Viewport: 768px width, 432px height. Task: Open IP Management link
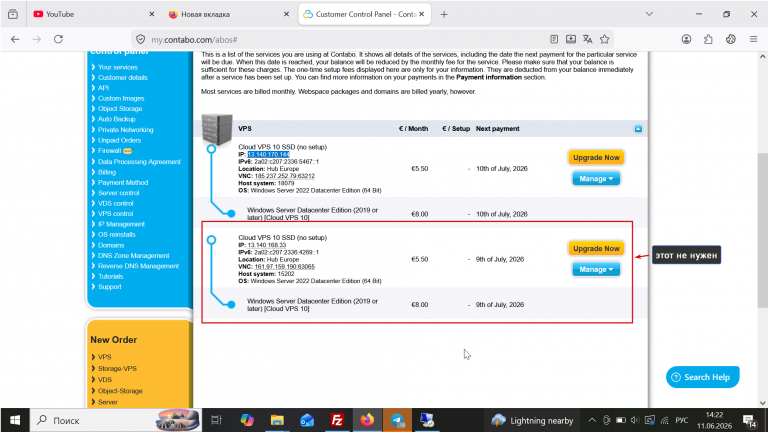click(121, 224)
